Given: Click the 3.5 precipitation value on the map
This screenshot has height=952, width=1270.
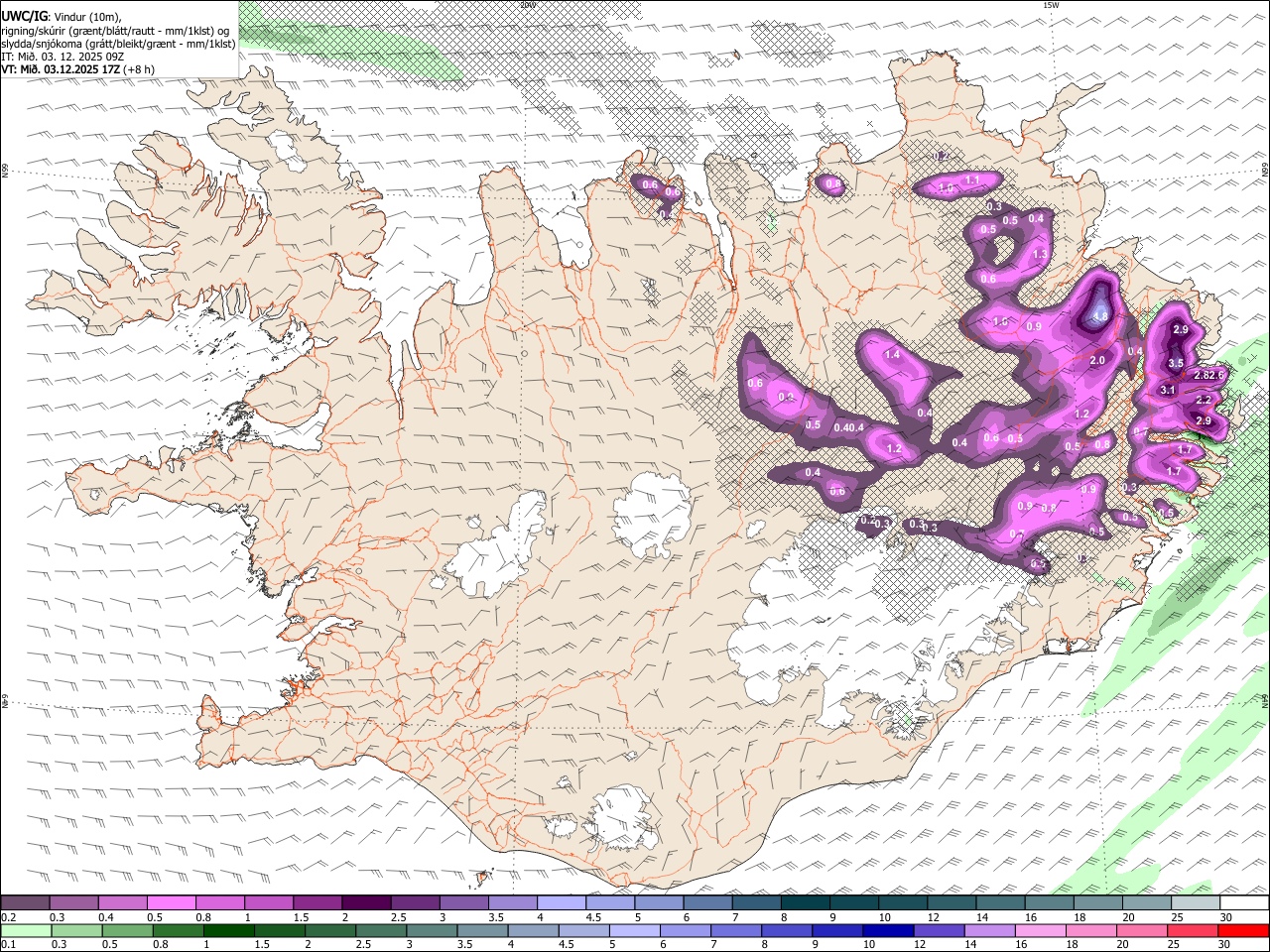Looking at the screenshot, I should pos(1176,364).
